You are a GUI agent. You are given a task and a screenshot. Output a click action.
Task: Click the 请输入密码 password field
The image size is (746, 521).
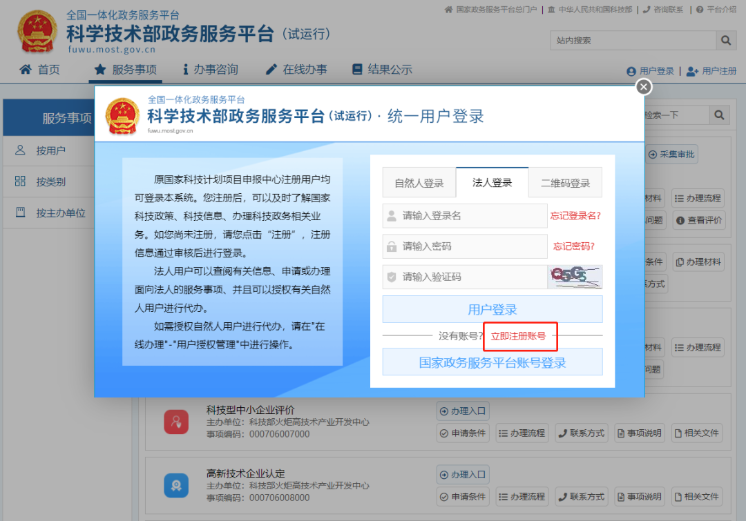pos(464,246)
